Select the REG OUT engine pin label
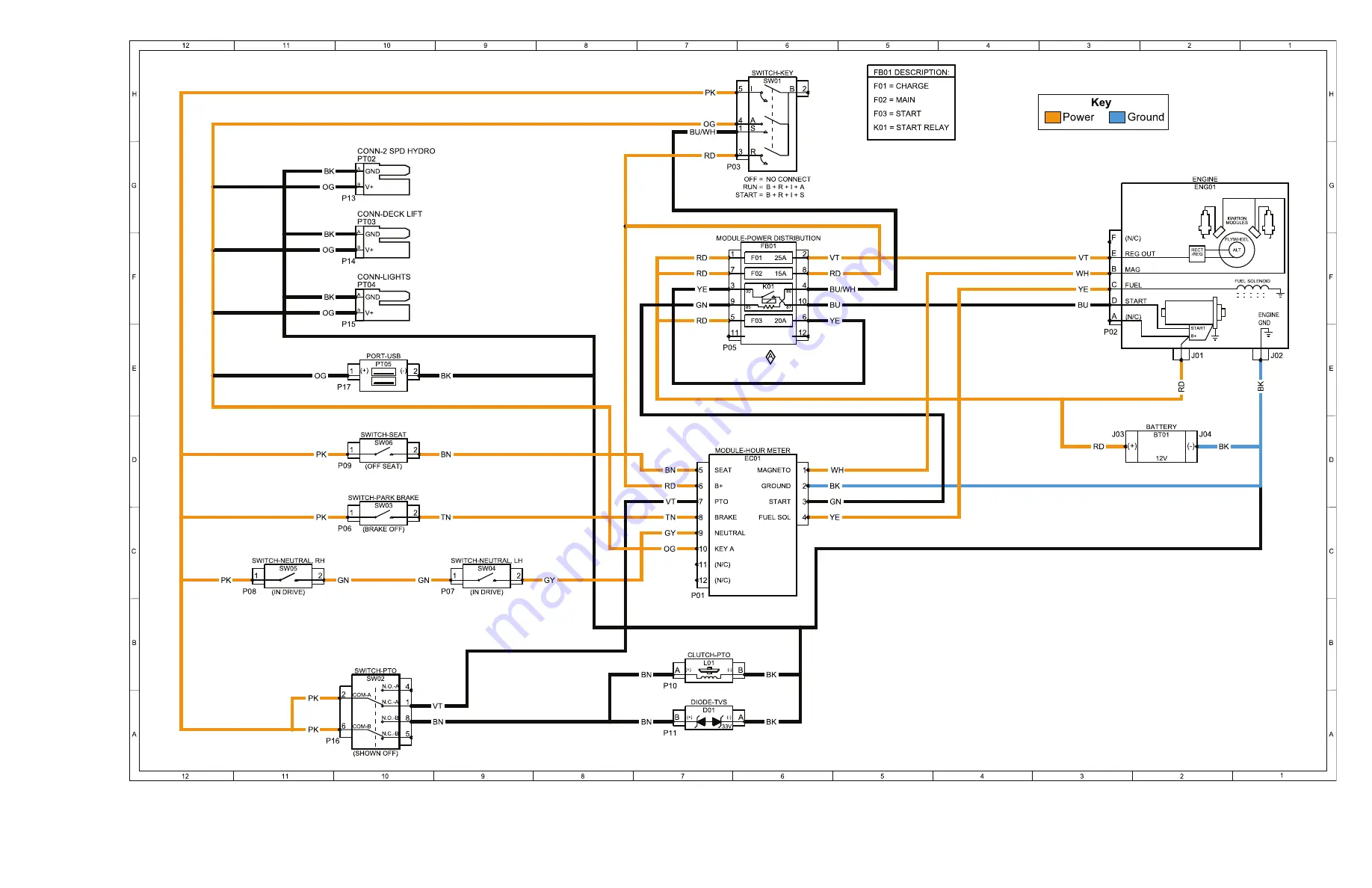The width and height of the screenshot is (1372, 888). 1140,254
